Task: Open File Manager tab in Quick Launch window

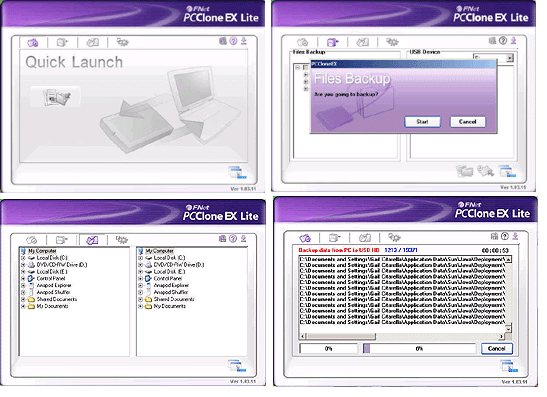Action: tap(92, 43)
